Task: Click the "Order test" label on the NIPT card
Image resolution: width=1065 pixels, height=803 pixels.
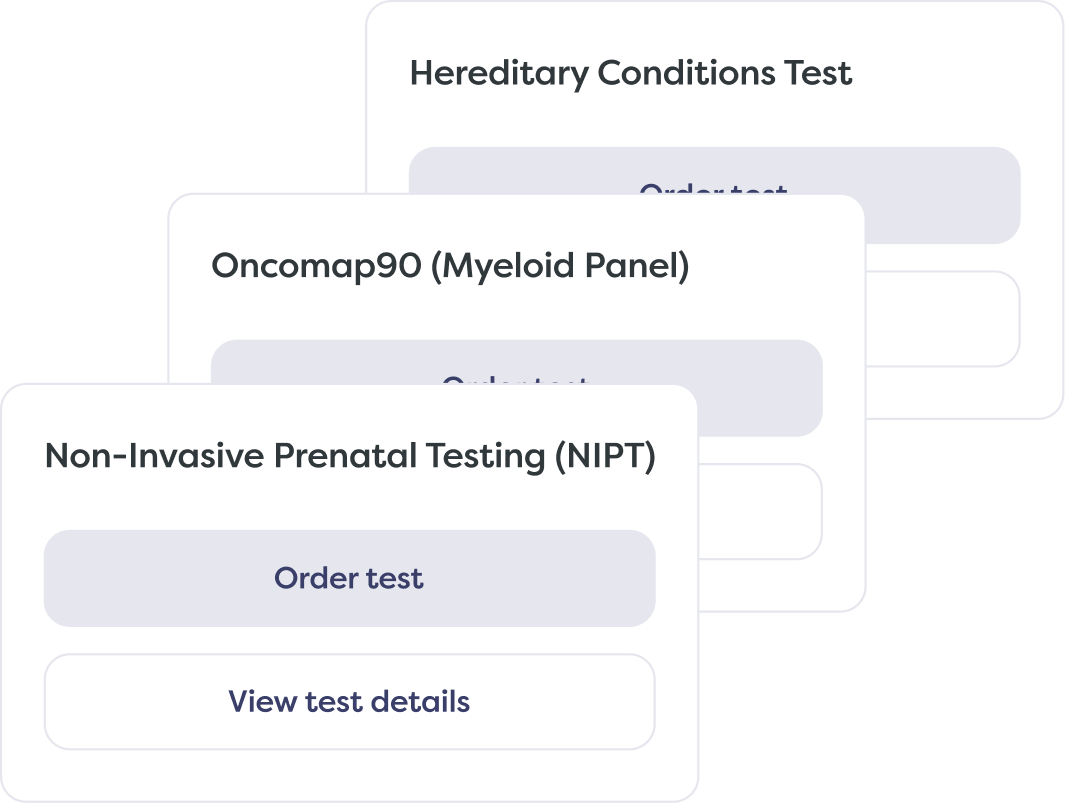Action: coord(349,578)
